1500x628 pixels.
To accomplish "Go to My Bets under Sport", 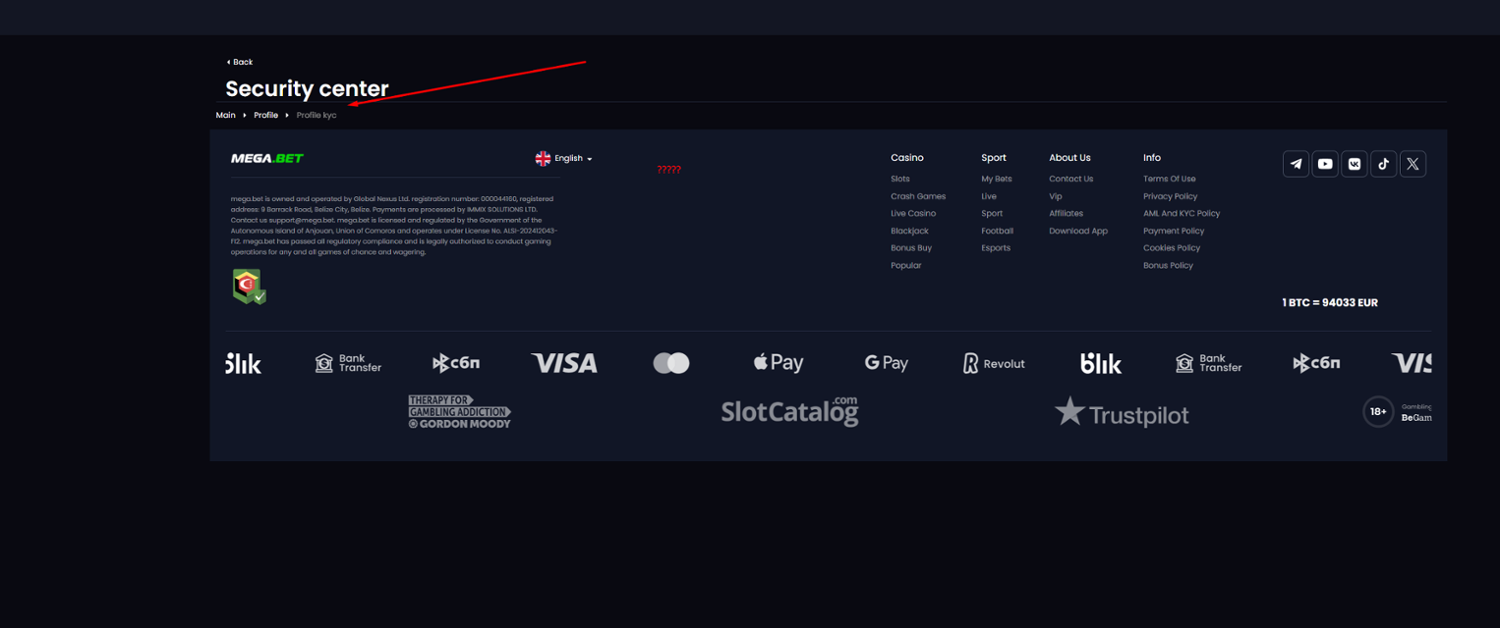I will pyautogui.click(x=996, y=179).
